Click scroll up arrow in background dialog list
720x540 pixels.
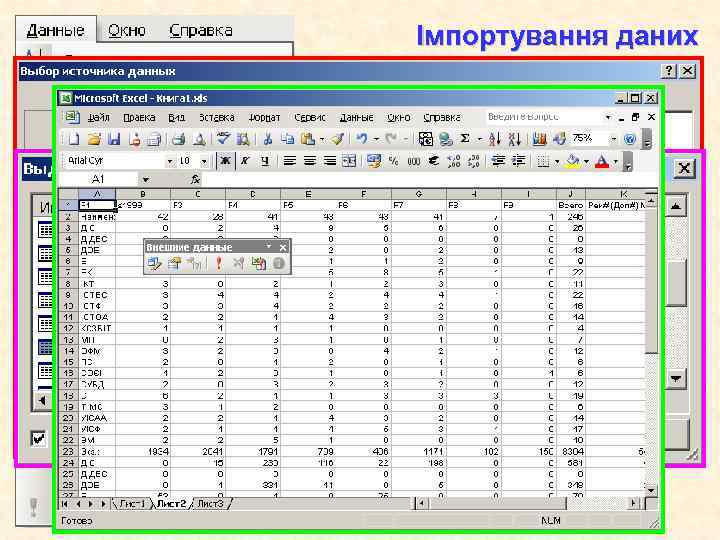(675, 206)
